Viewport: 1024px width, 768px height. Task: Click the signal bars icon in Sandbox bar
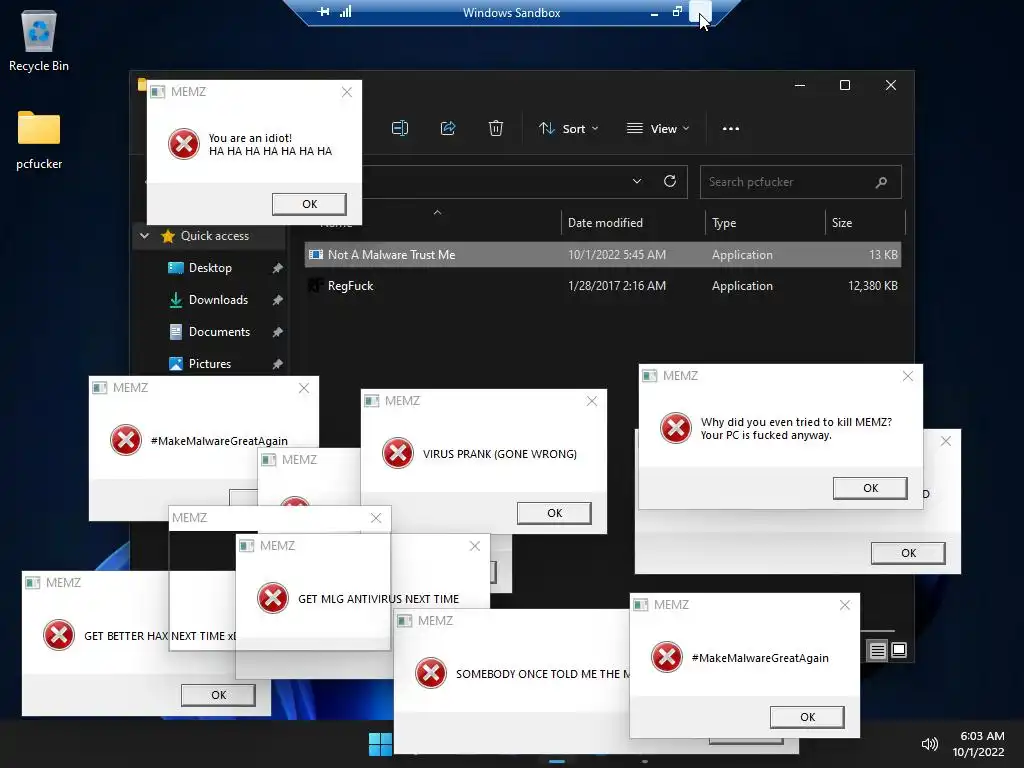coord(345,12)
